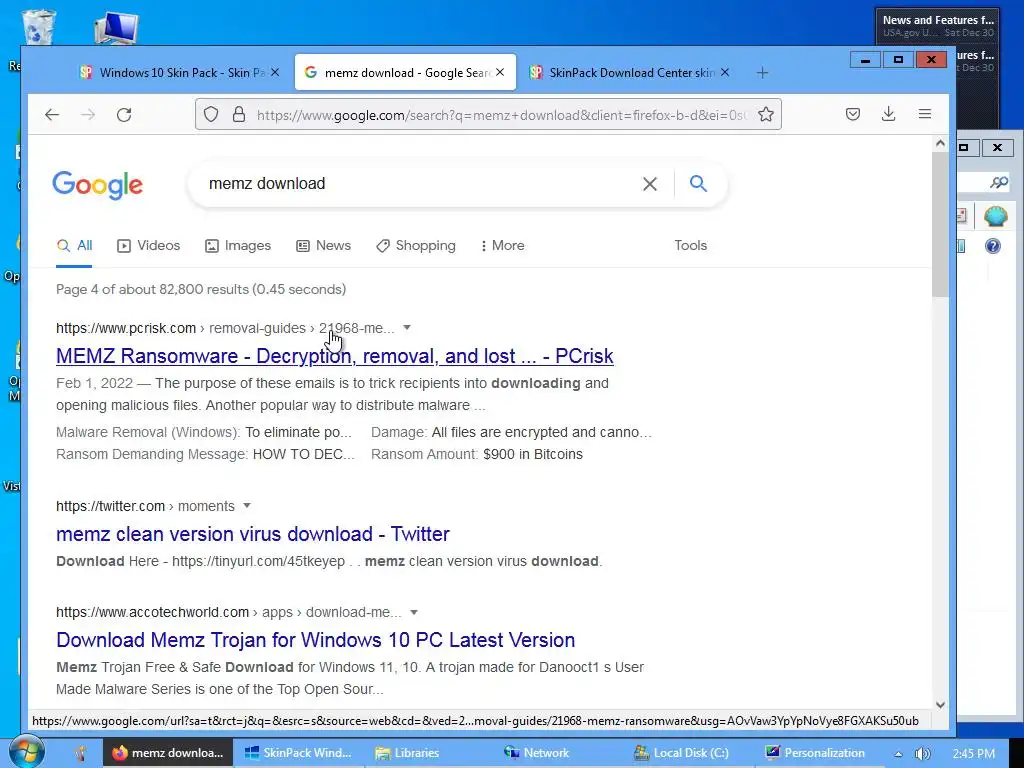Screen dimensions: 1024x768
Task: Bookmark this page with the star icon
Action: point(766,115)
